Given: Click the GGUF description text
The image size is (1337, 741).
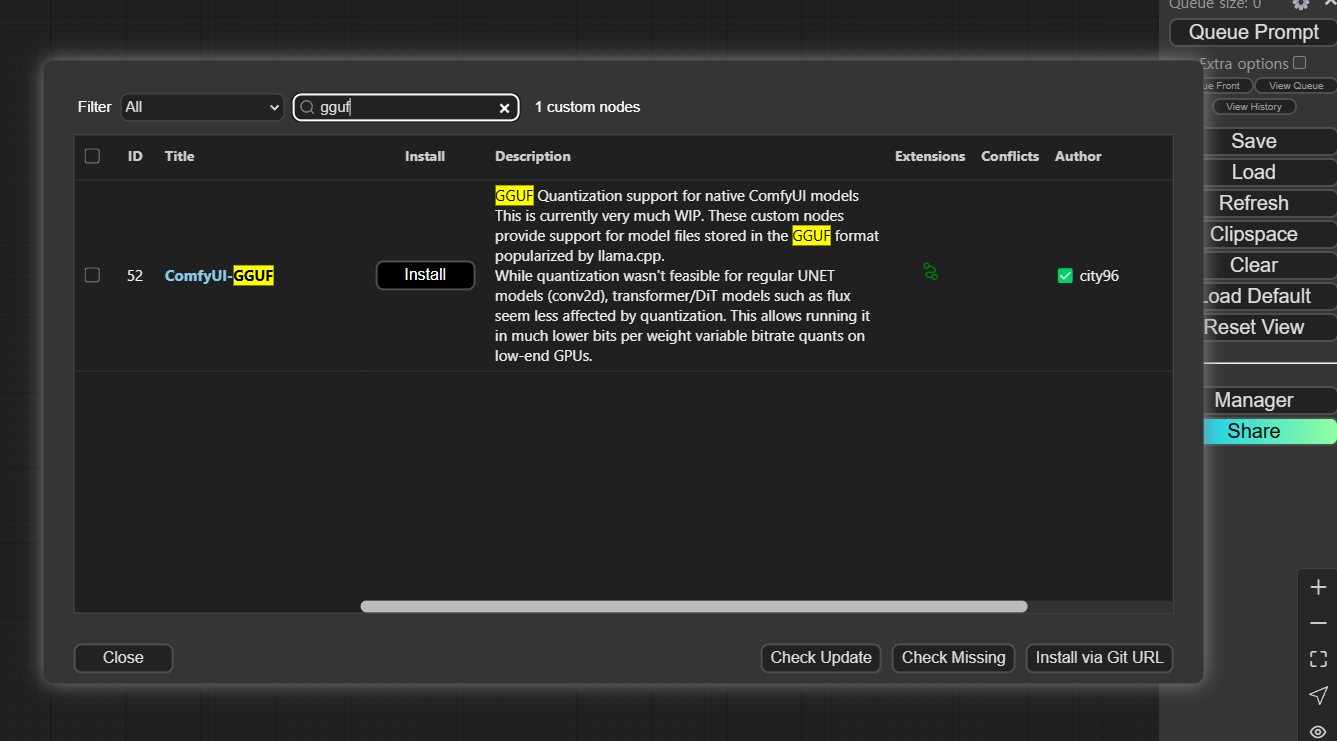Looking at the screenshot, I should (687, 276).
